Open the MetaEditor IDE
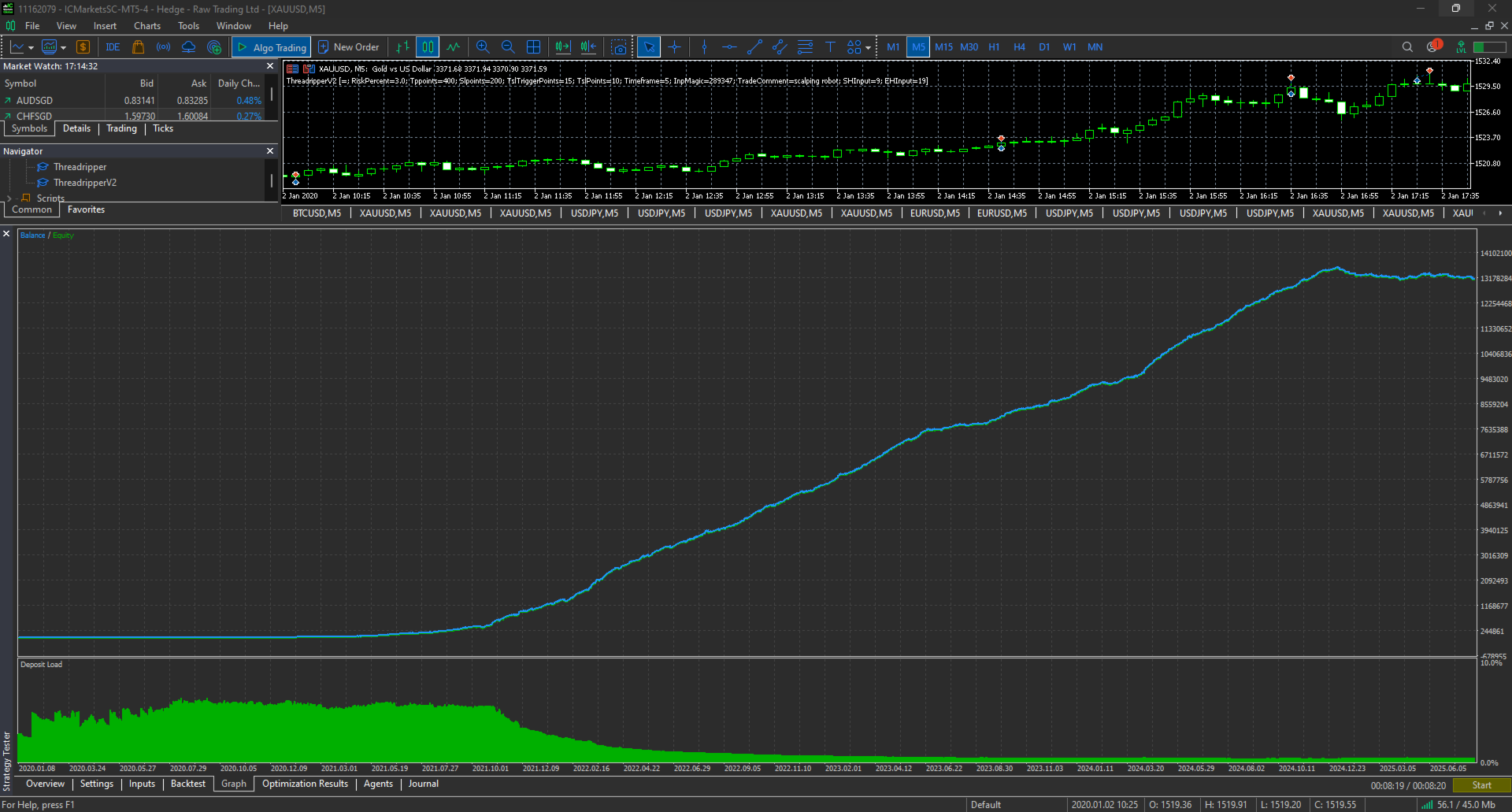The height and width of the screenshot is (812, 1512). (x=113, y=47)
